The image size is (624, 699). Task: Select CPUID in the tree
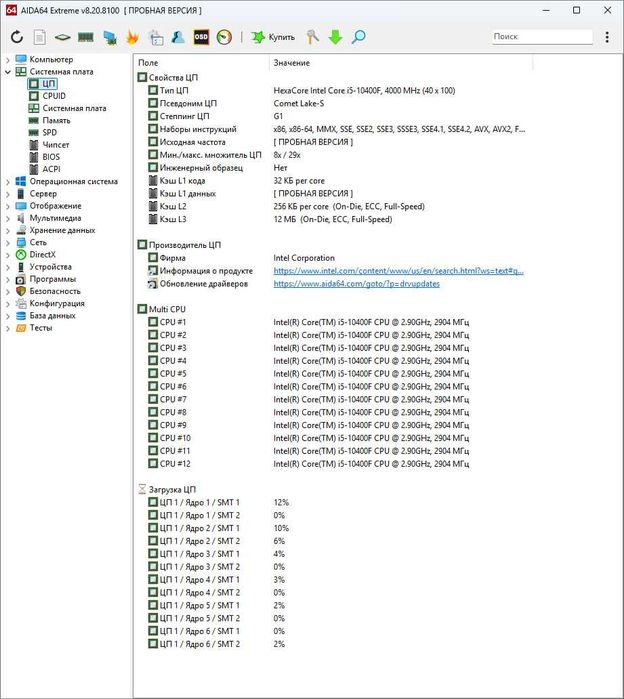pyautogui.click(x=47, y=96)
